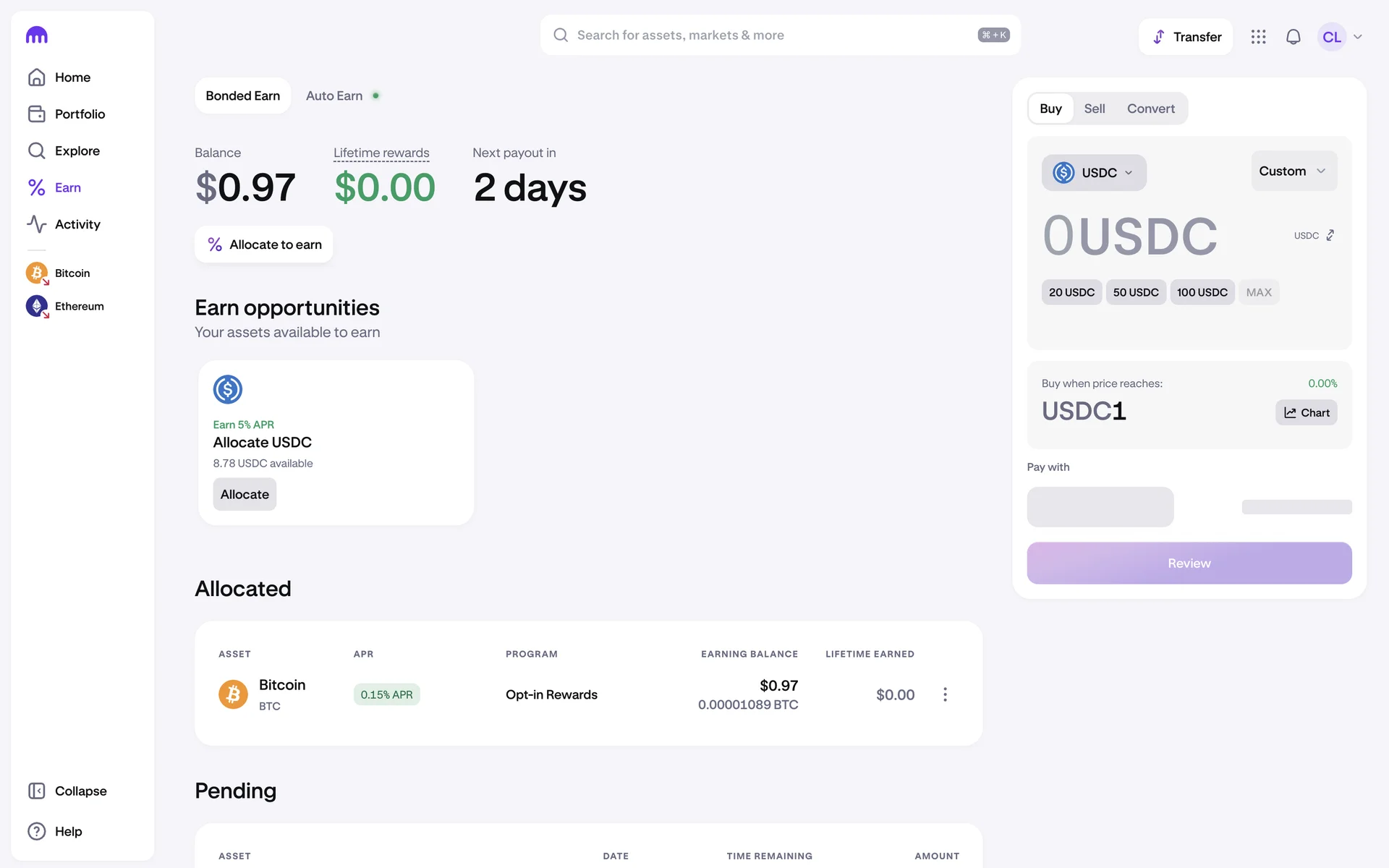
Task: Expand the CL account profile menu
Action: click(x=1341, y=37)
